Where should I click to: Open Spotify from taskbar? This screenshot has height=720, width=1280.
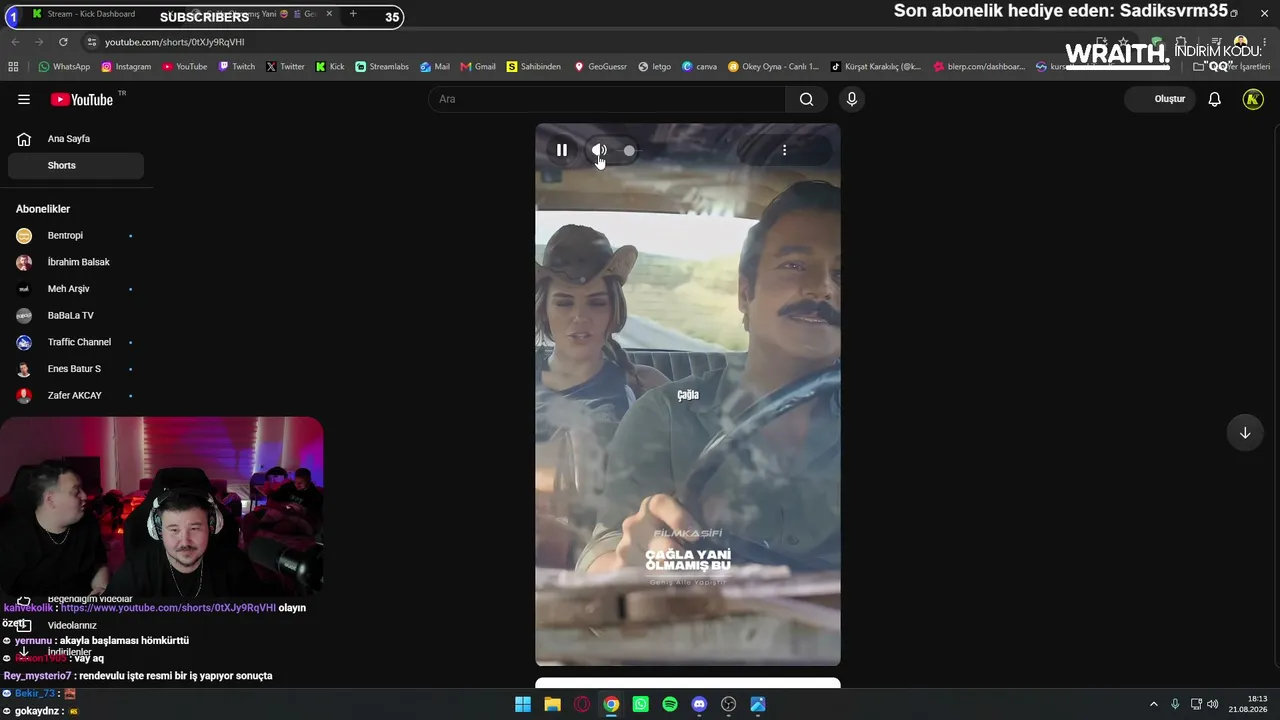point(670,704)
